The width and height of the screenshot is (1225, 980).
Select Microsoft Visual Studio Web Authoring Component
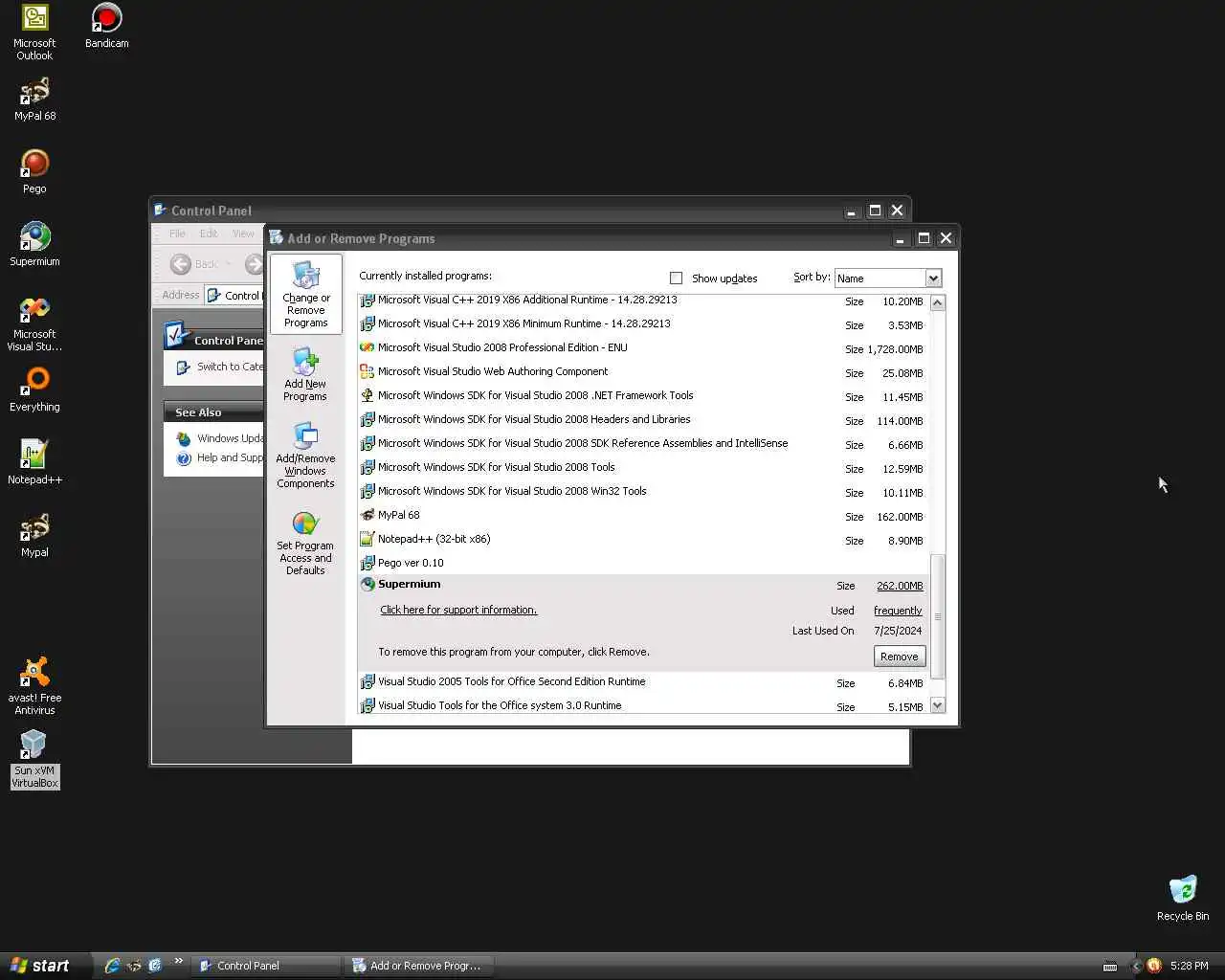pyautogui.click(x=641, y=371)
